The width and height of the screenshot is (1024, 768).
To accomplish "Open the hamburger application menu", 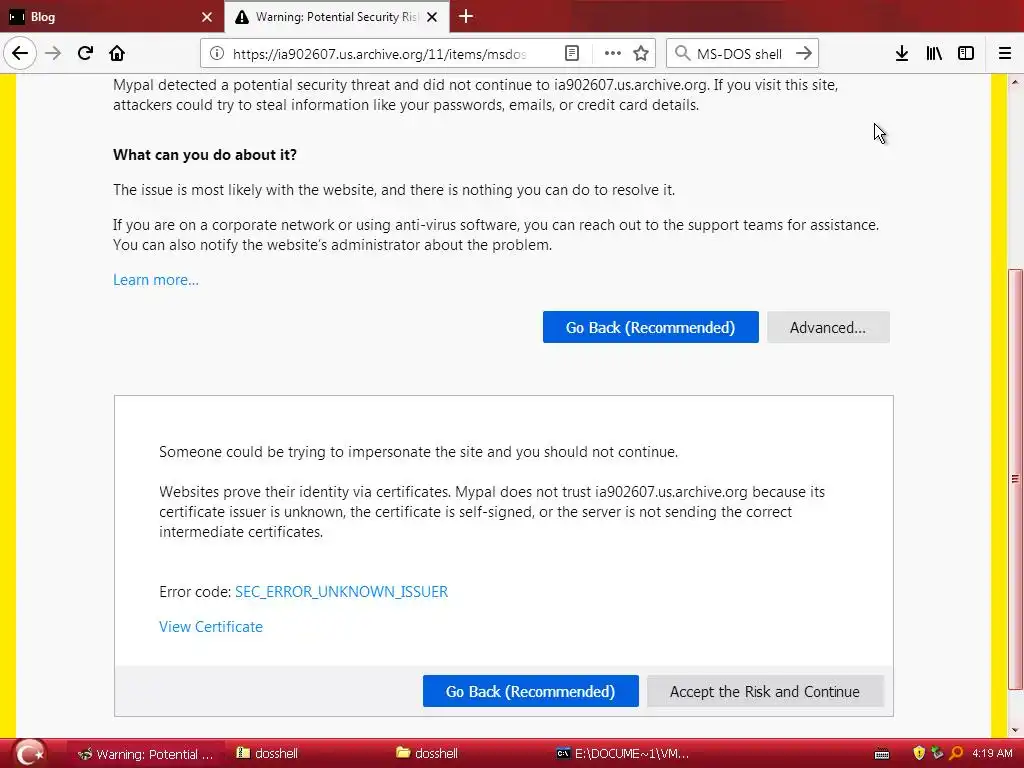I will [1005, 54].
